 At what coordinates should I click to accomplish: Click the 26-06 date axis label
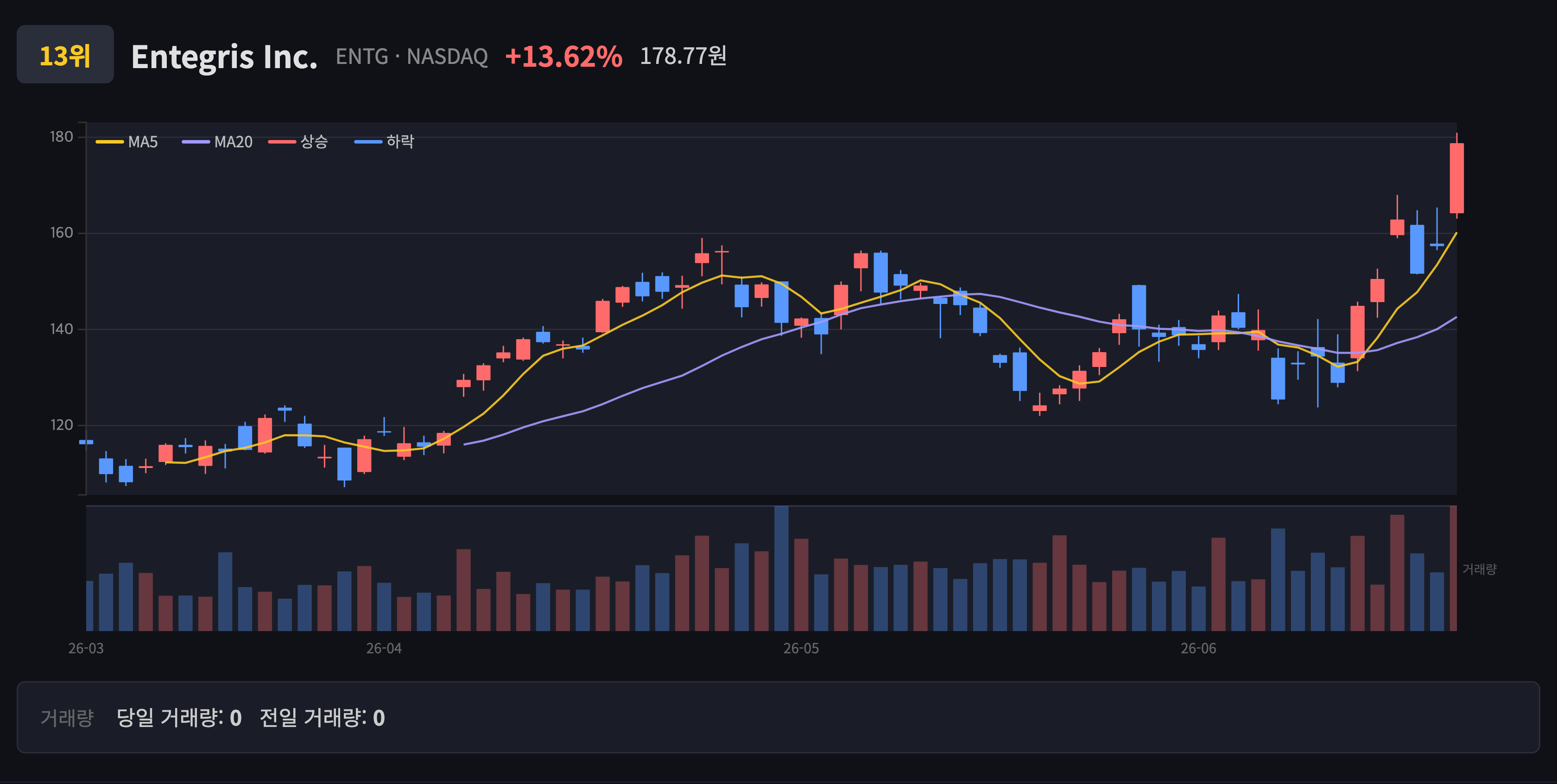tap(1199, 649)
